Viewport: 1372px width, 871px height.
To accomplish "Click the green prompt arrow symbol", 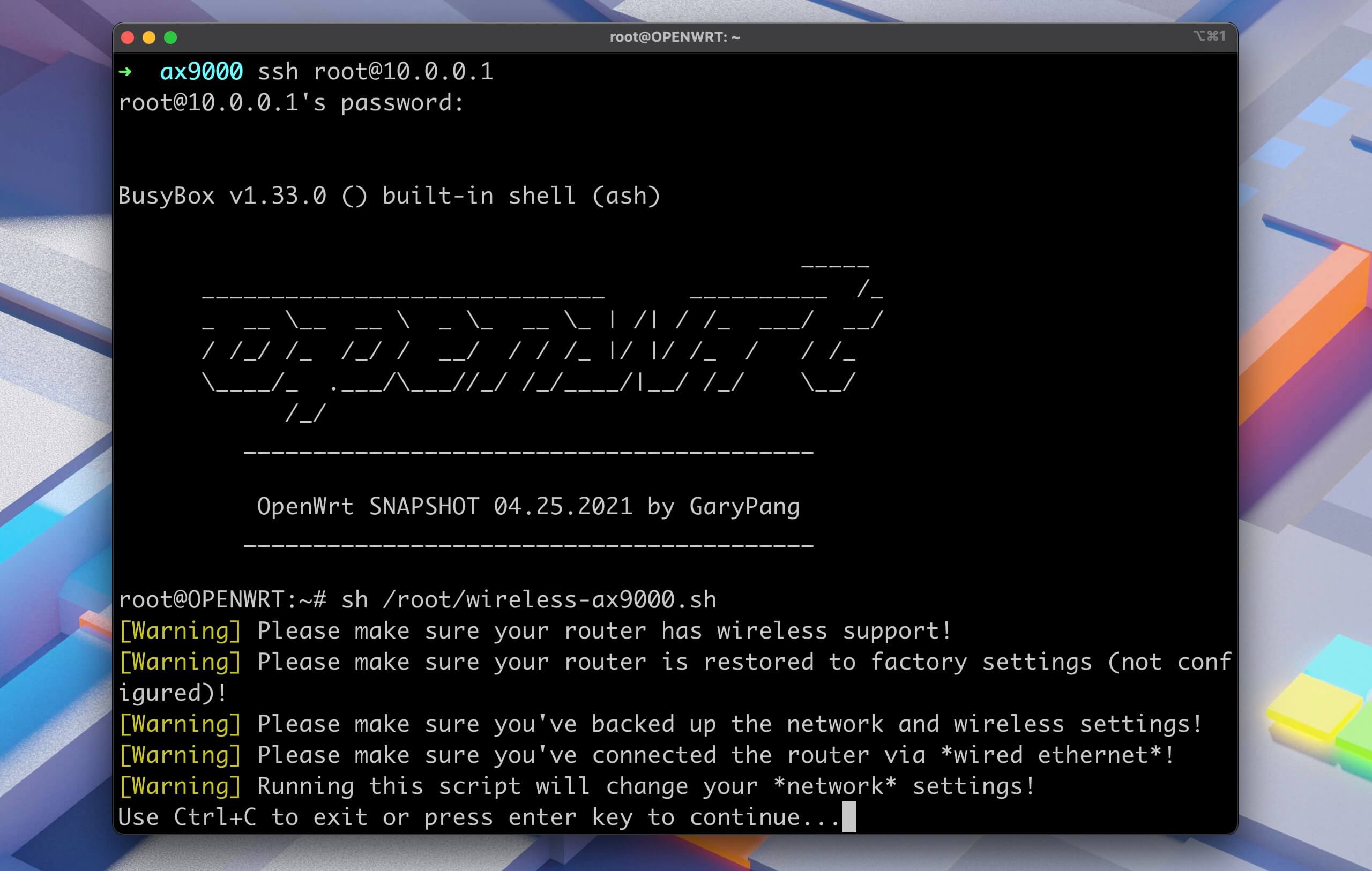I will coord(125,72).
